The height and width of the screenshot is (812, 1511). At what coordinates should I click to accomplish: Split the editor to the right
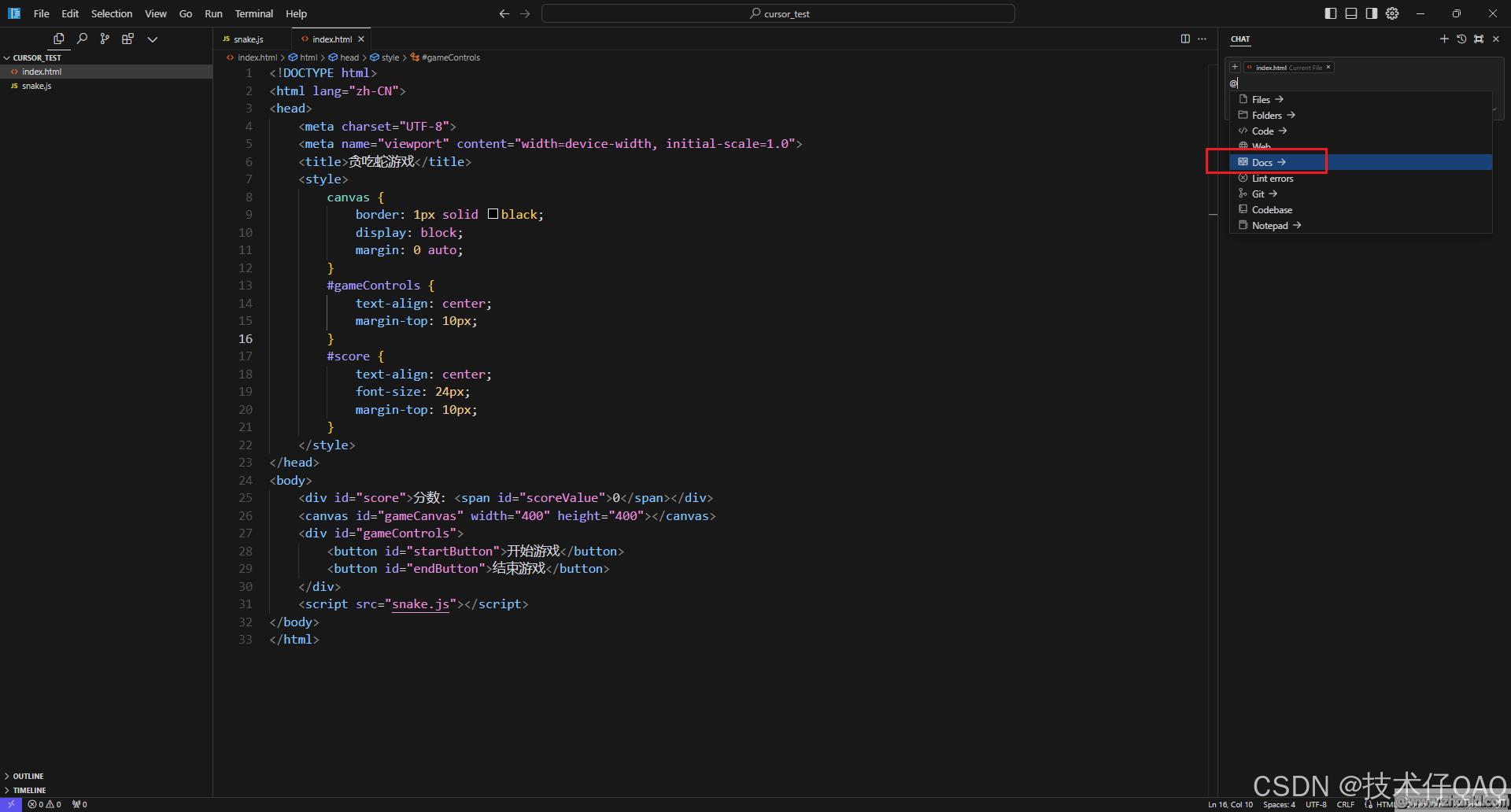1185,39
